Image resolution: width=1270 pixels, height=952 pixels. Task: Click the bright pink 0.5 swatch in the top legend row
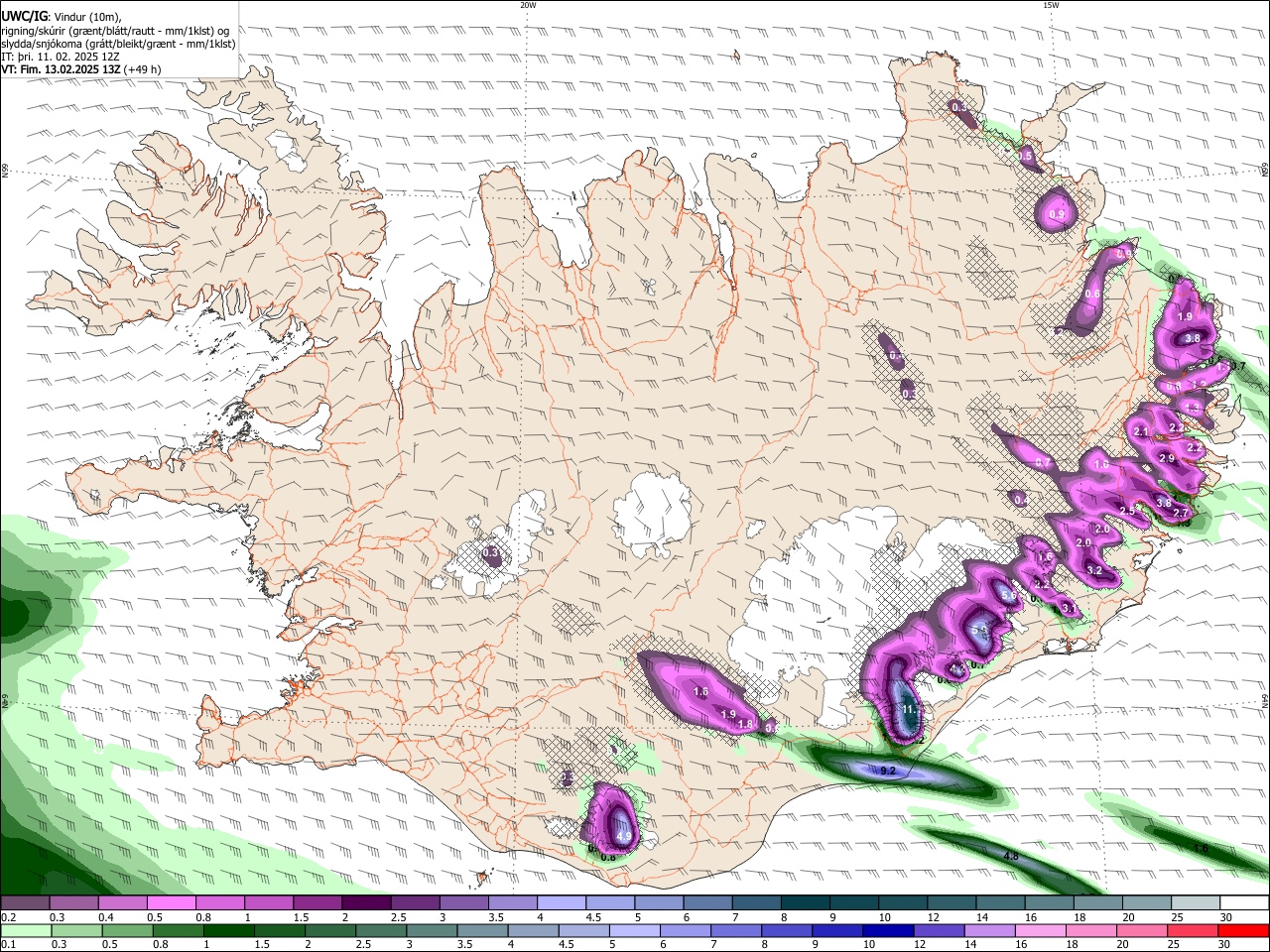[x=171, y=902]
